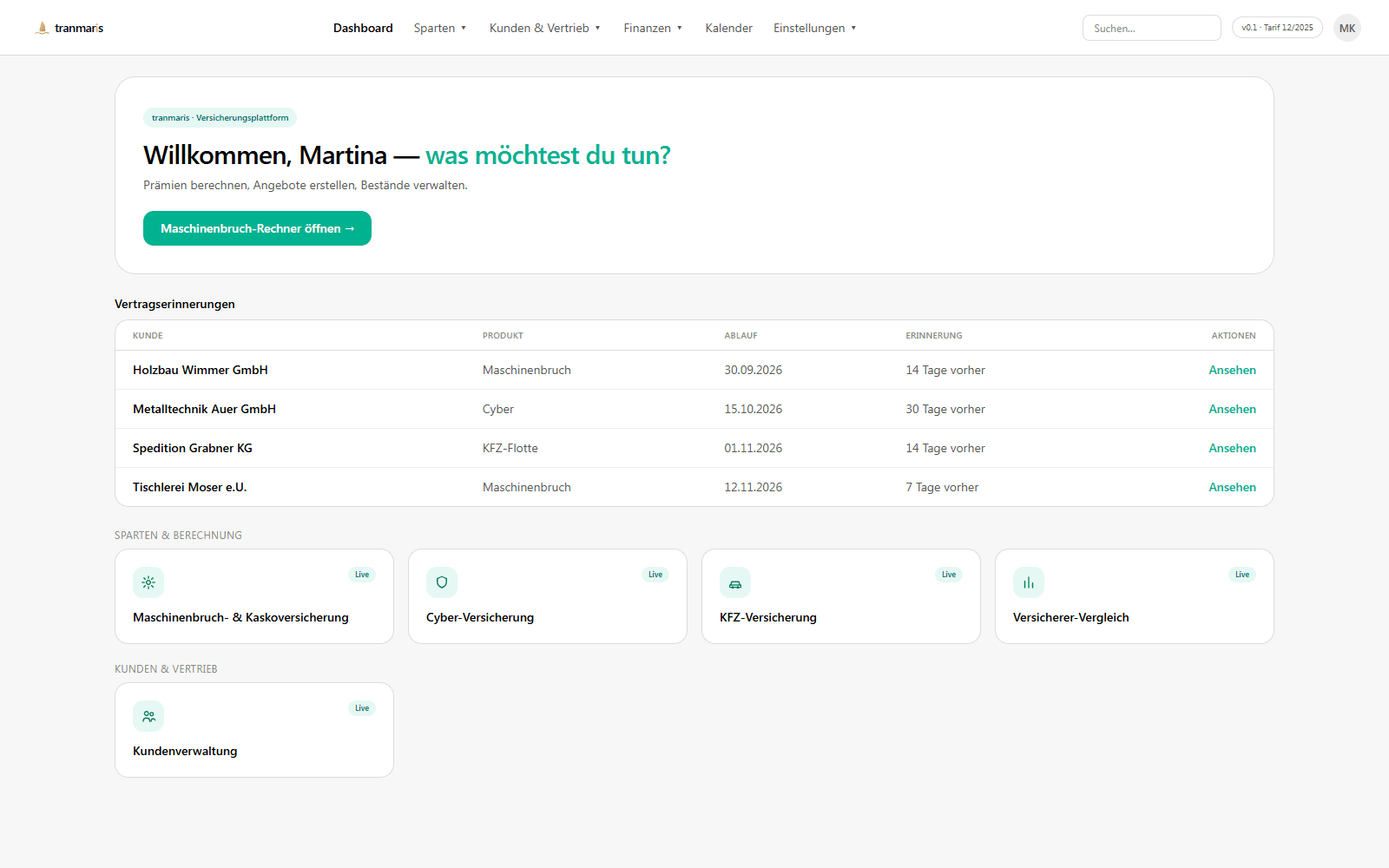Click the Vertragserinnerungen section heading

point(174,304)
